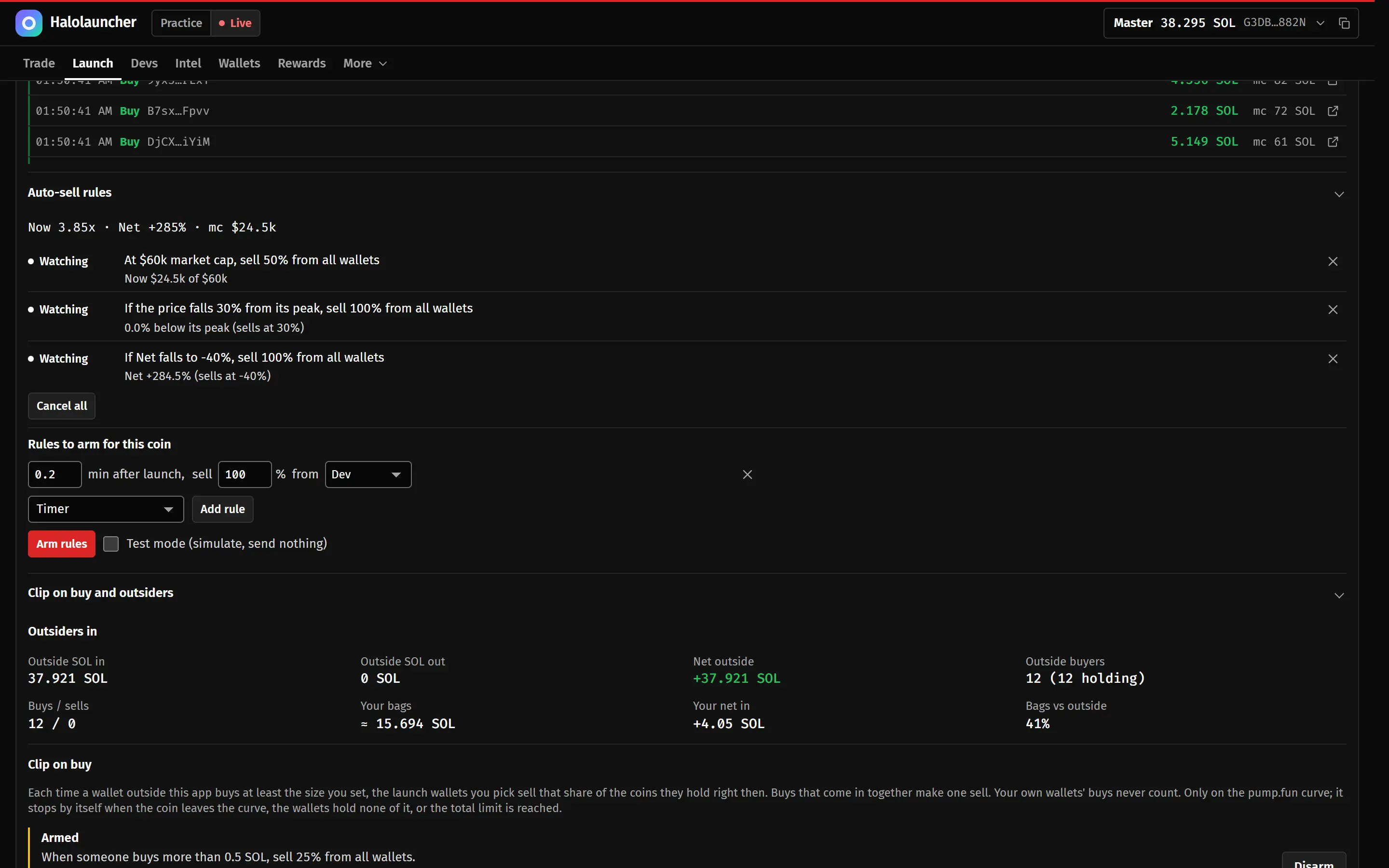The image size is (1389, 868).
Task: Click the B7sx…Fpvv wallet address
Action: coord(178,111)
